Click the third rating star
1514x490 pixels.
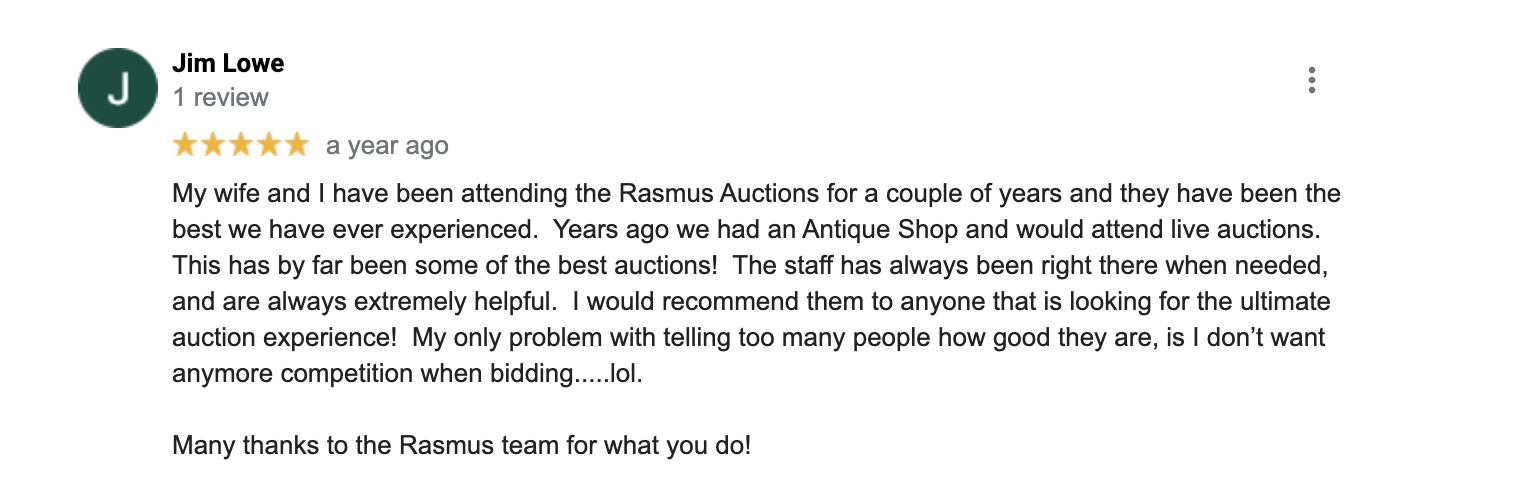click(x=241, y=146)
